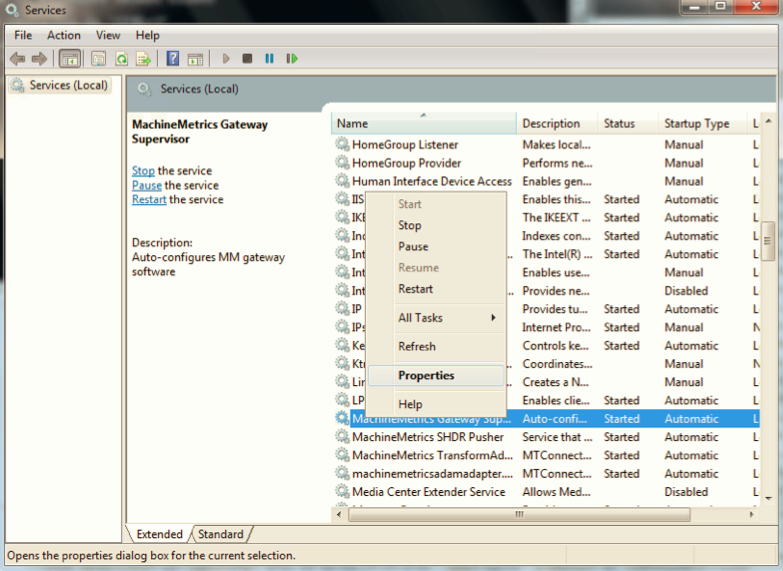Toggle the Show/Hide Console Tree icon
The image size is (783, 571).
70,59
